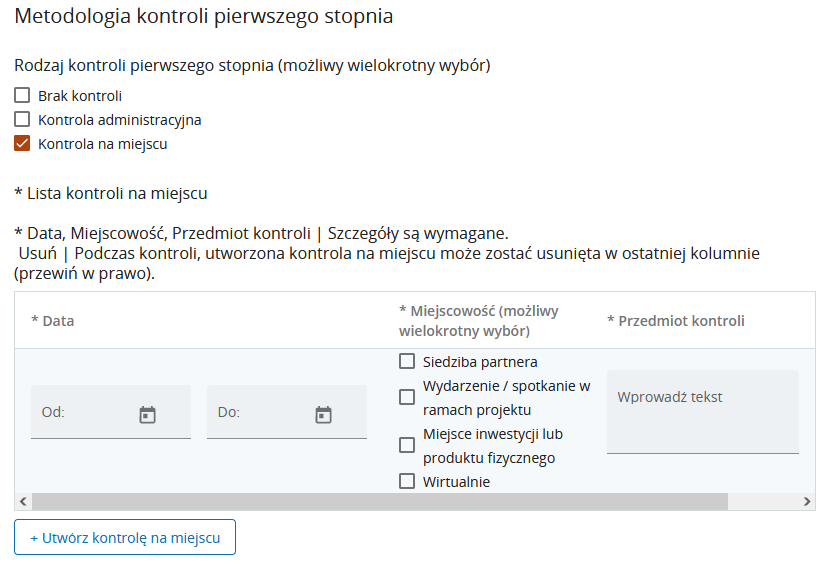826x566 pixels.
Task: Click the Przedmiot kontroli column header
Action: pyautogui.click(x=676, y=321)
